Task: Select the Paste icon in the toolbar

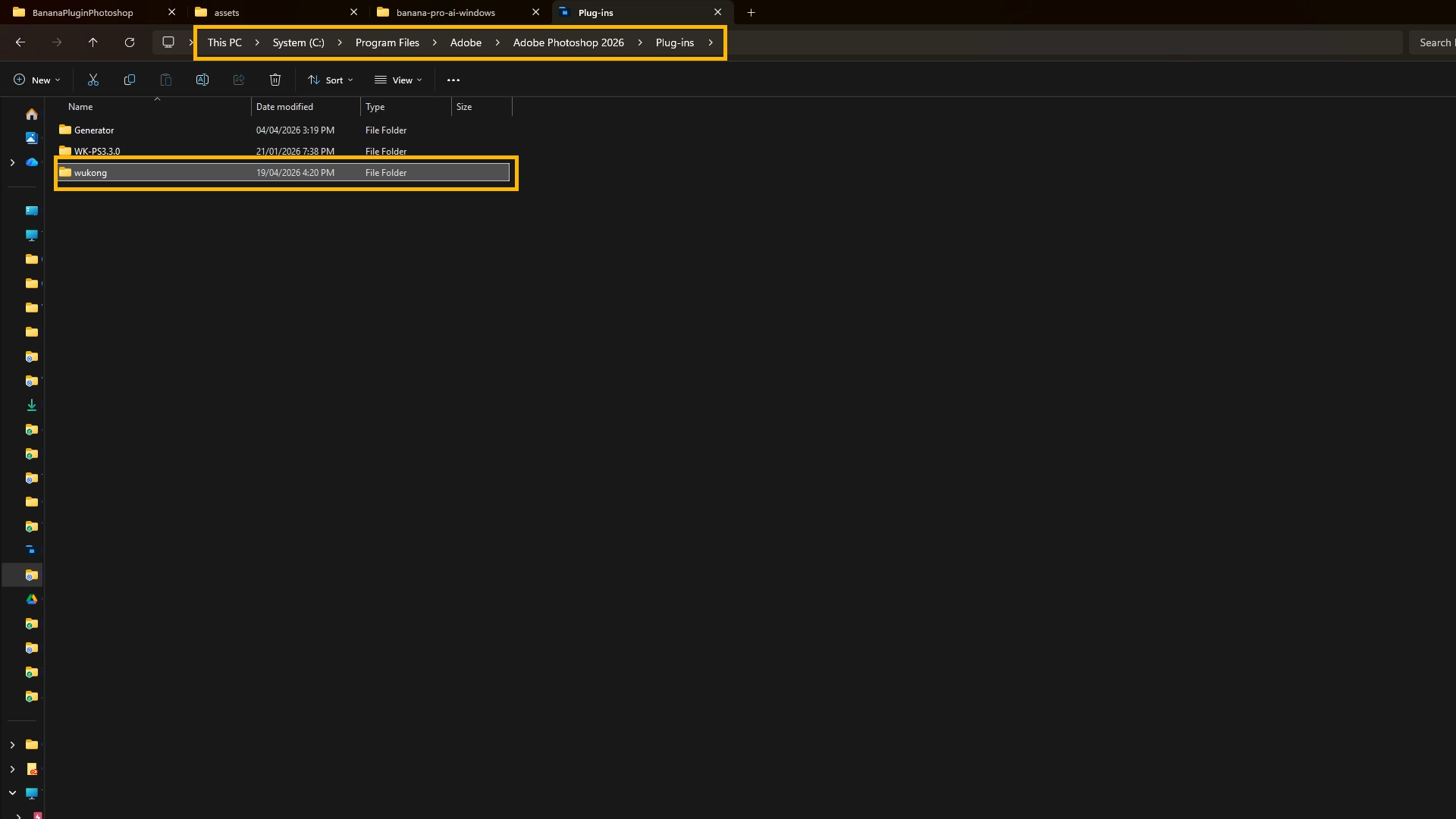Action: tap(165, 80)
